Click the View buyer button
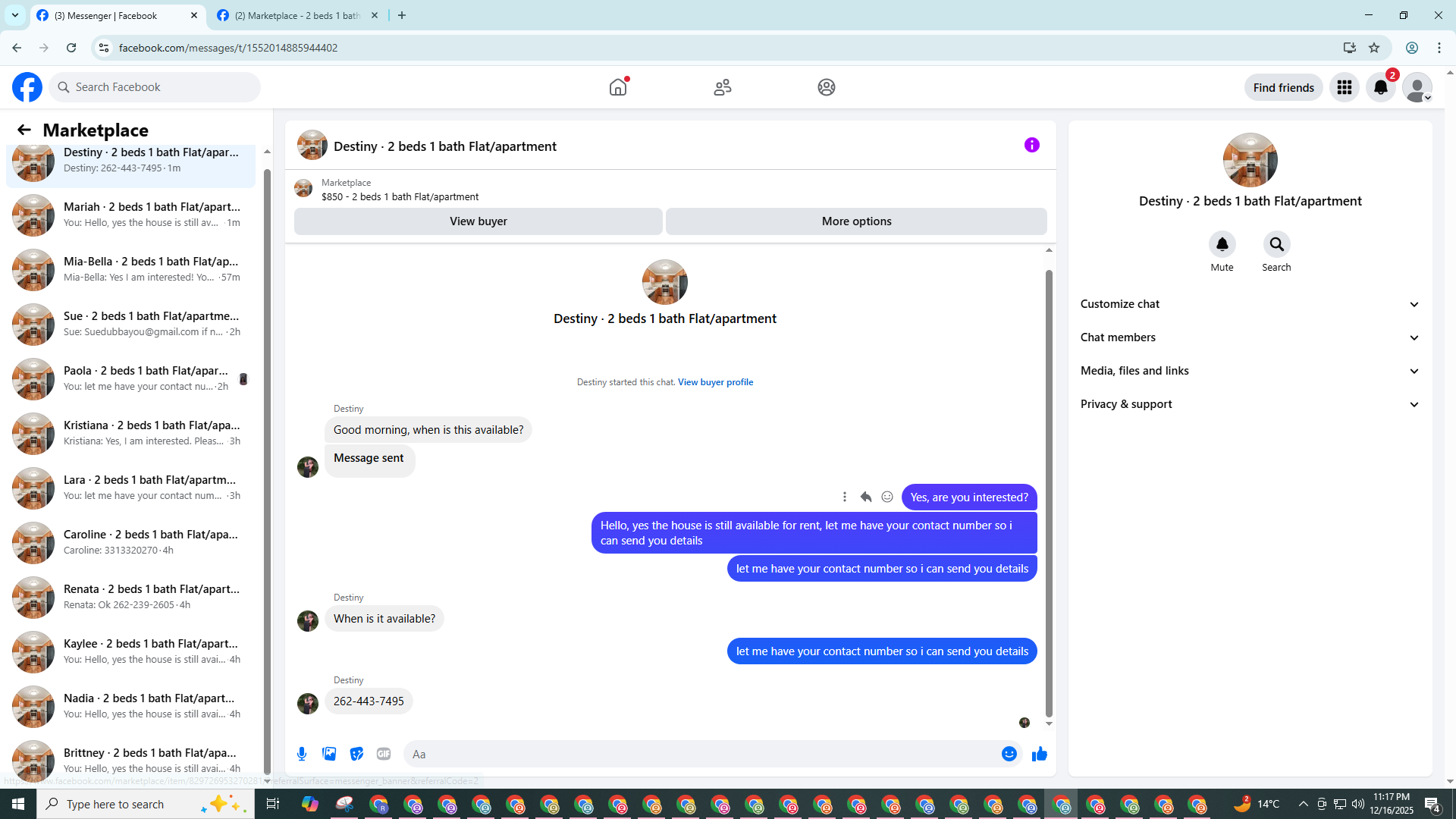The width and height of the screenshot is (1456, 819). click(x=479, y=221)
